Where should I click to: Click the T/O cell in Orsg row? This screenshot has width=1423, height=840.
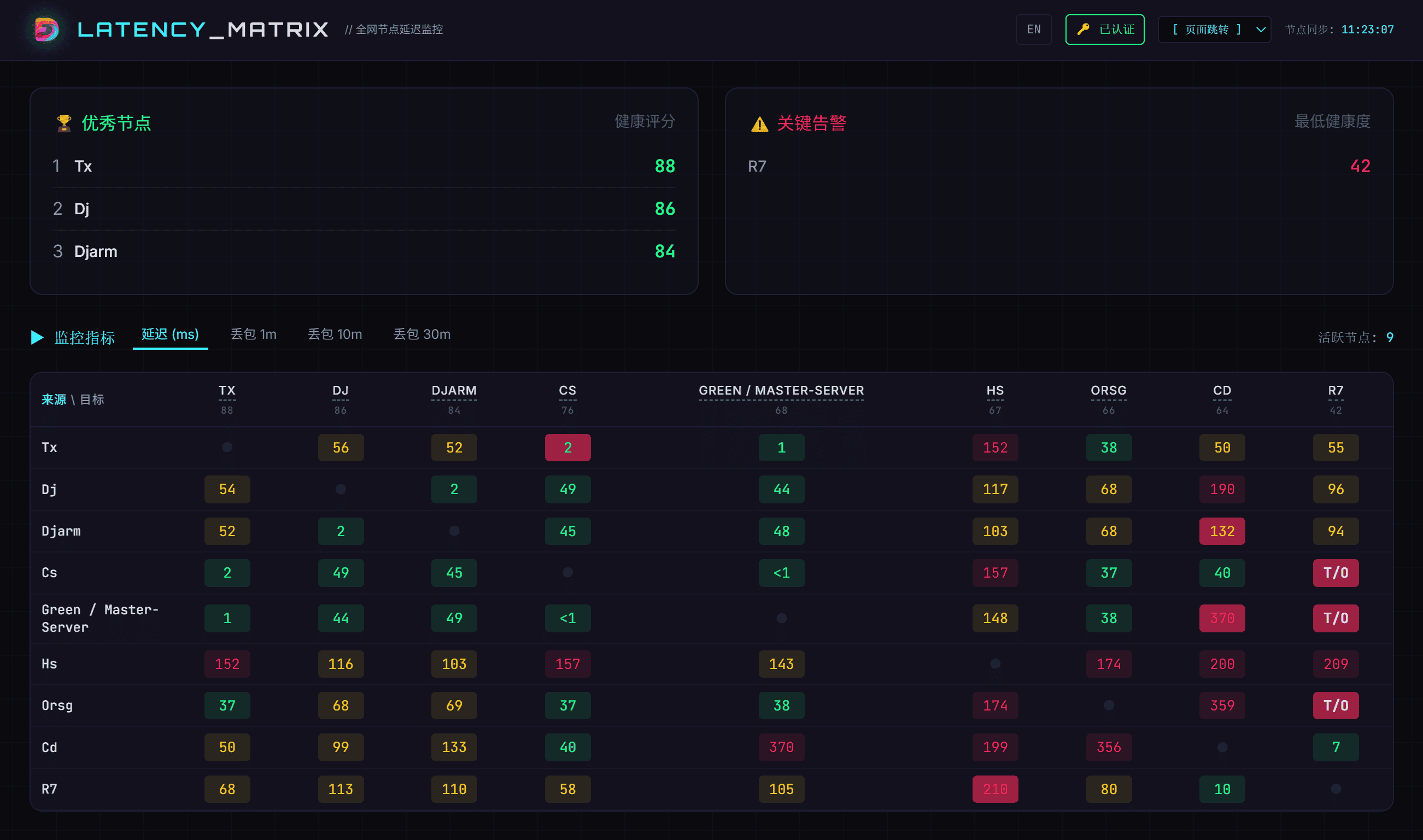(x=1336, y=706)
